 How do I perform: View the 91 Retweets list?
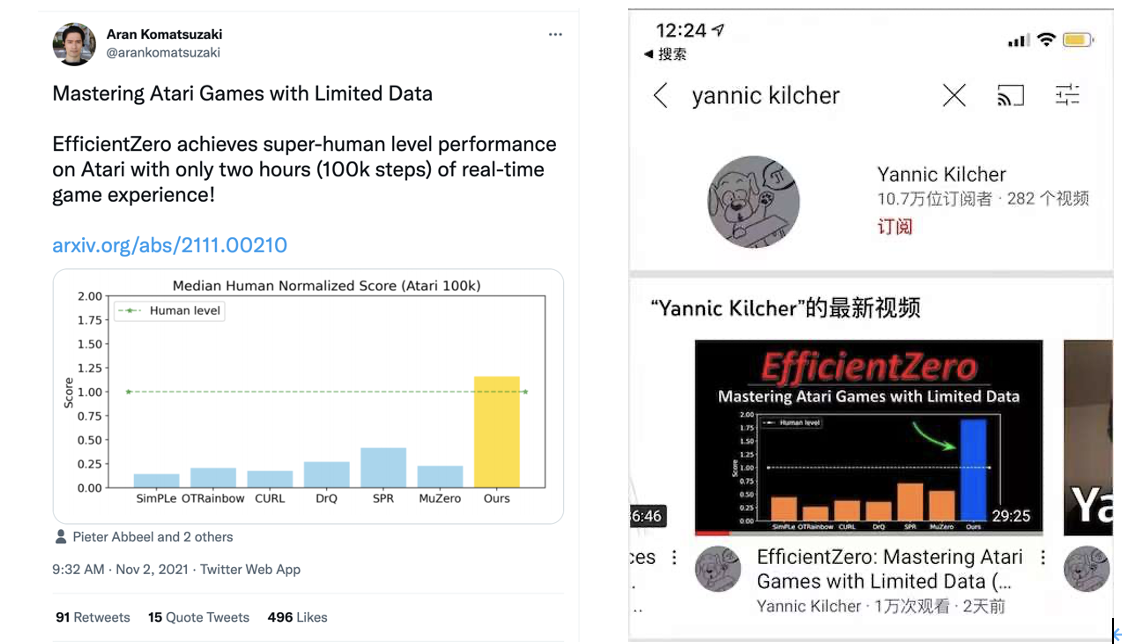[x=93, y=617]
